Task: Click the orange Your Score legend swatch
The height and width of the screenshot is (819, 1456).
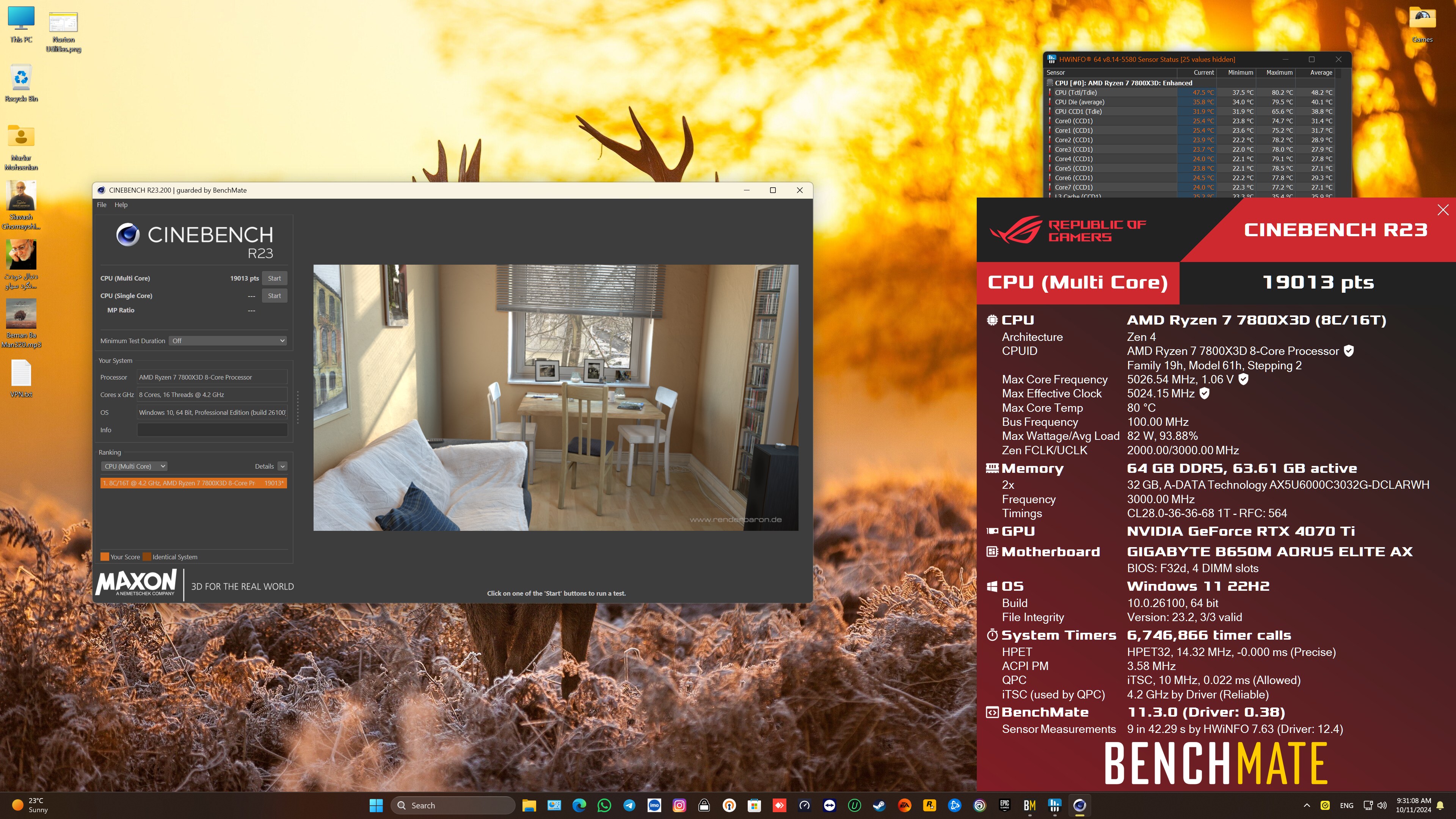Action: pos(105,557)
